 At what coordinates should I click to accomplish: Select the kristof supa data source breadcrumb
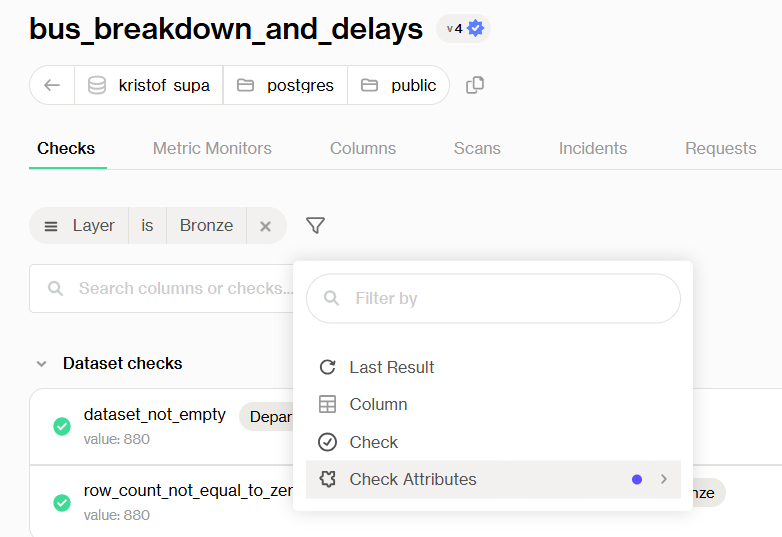[x=149, y=85]
